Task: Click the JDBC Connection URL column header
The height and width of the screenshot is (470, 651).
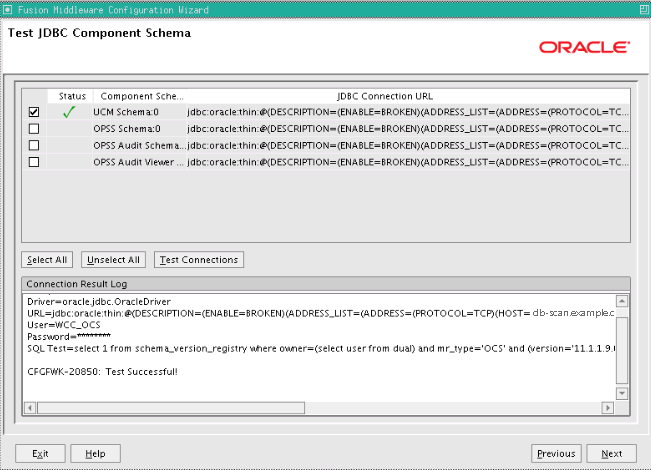Action: (385, 96)
